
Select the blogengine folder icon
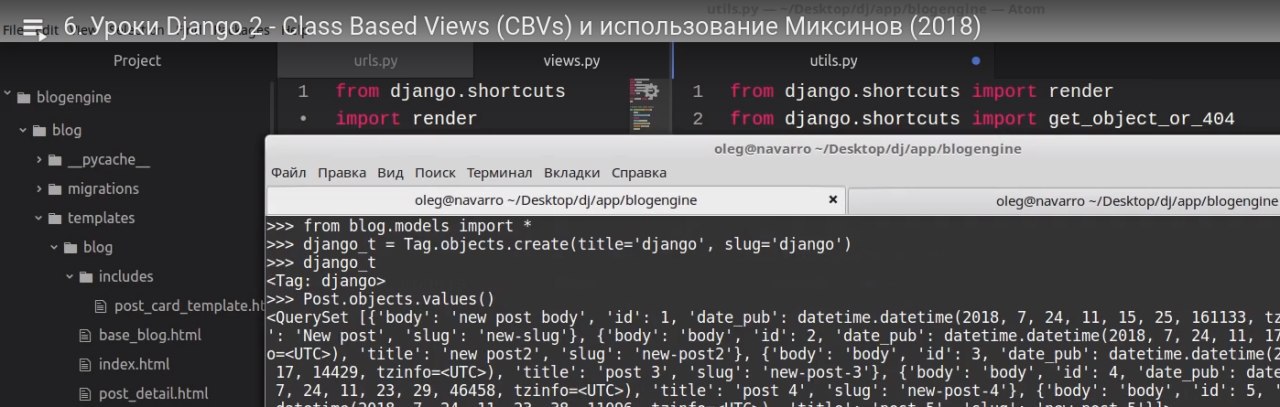pyautogui.click(x=24, y=98)
